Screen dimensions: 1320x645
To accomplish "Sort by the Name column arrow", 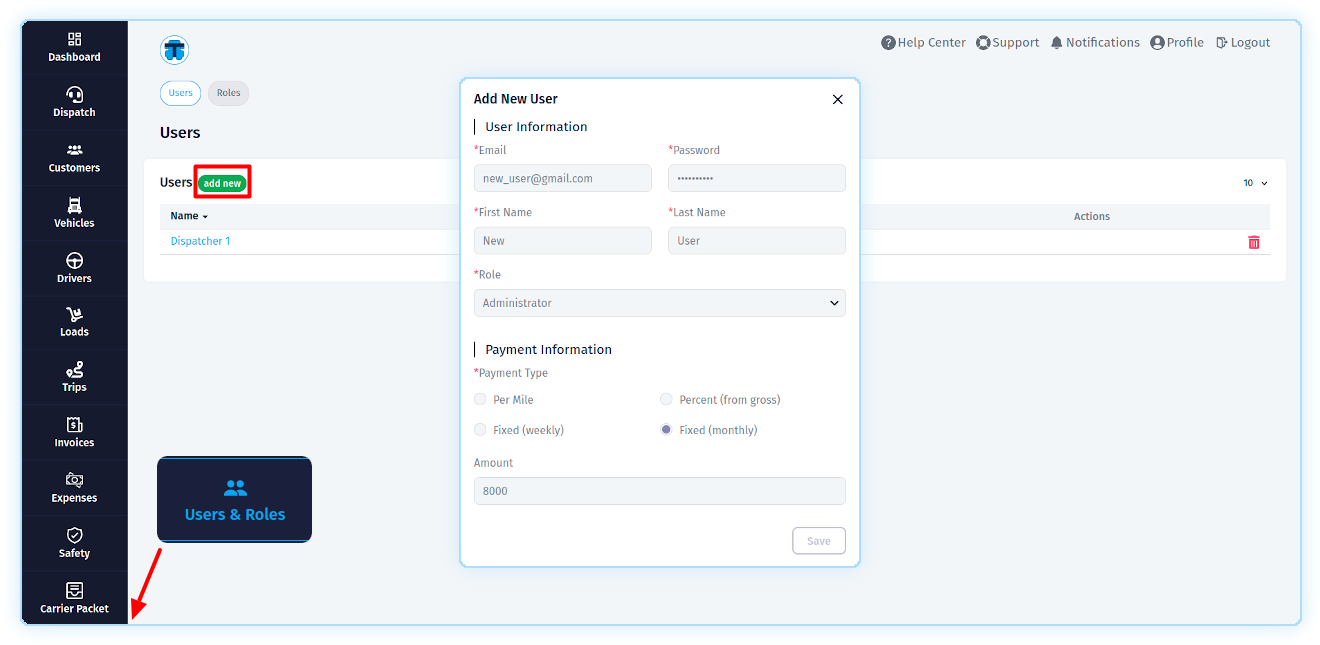I will tap(204, 217).
